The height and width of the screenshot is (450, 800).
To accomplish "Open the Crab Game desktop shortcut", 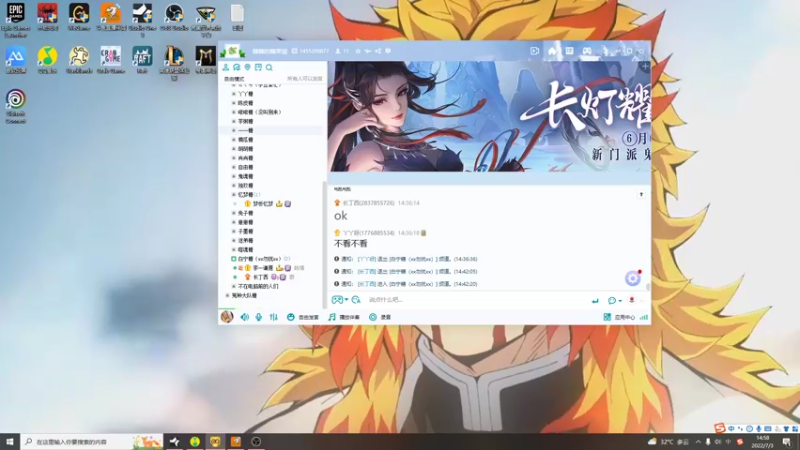I will pos(111,60).
